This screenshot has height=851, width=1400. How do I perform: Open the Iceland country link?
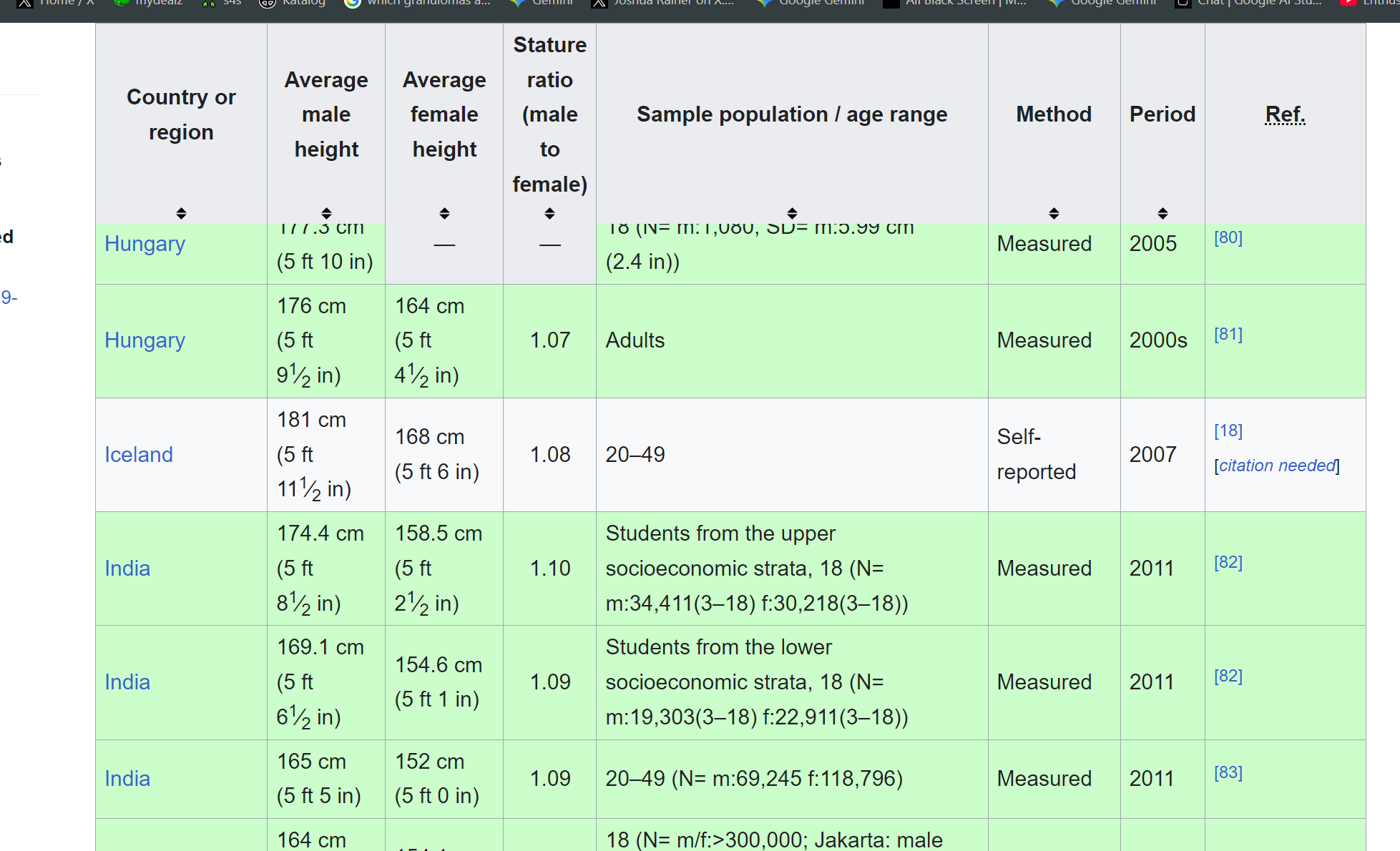click(139, 455)
